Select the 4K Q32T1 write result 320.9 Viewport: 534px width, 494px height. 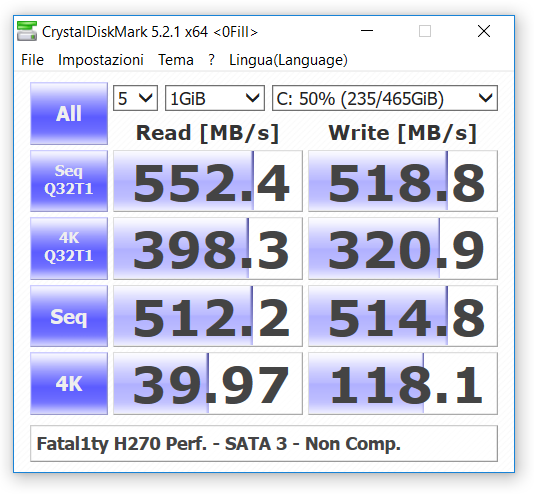click(x=403, y=248)
